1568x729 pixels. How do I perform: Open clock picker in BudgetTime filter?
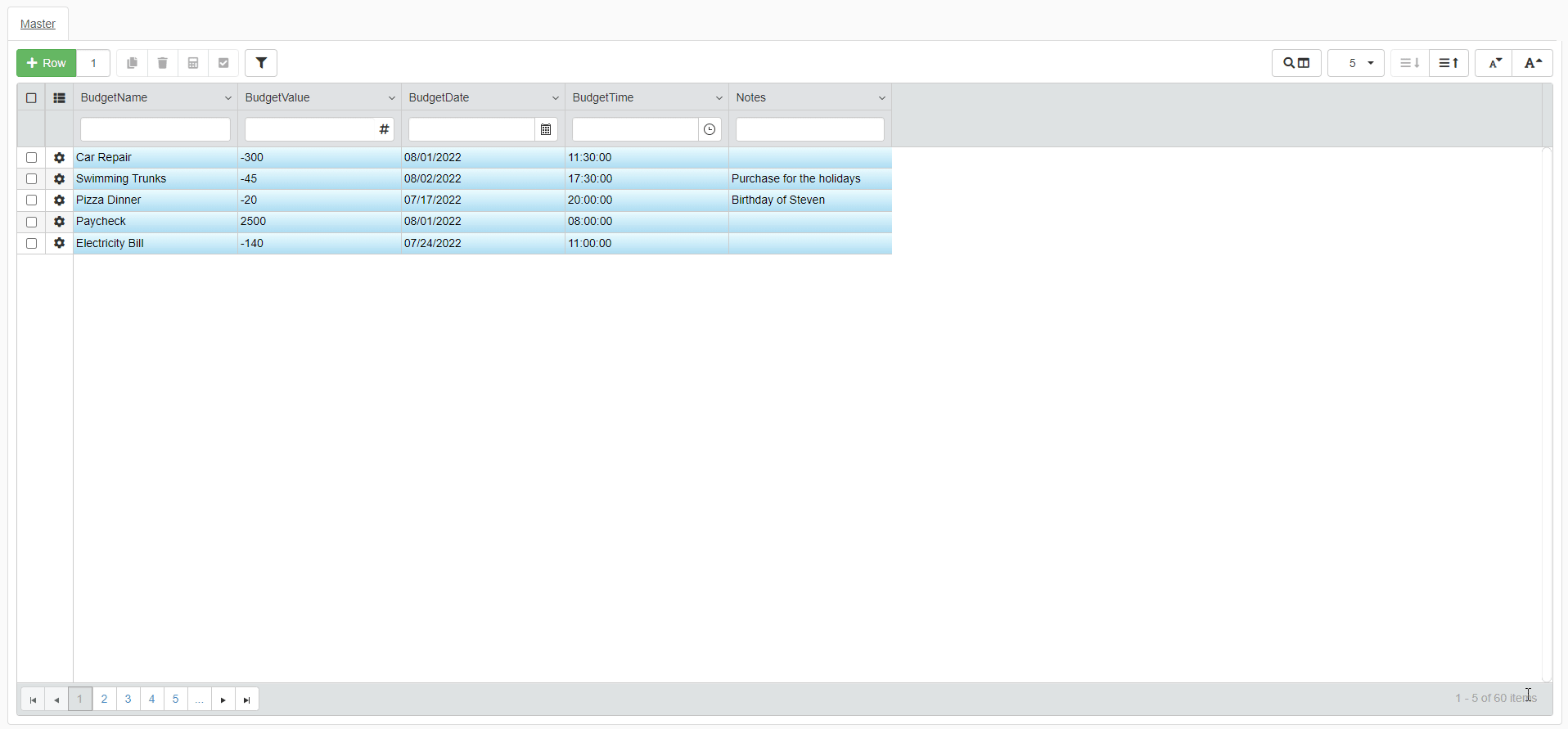710,129
